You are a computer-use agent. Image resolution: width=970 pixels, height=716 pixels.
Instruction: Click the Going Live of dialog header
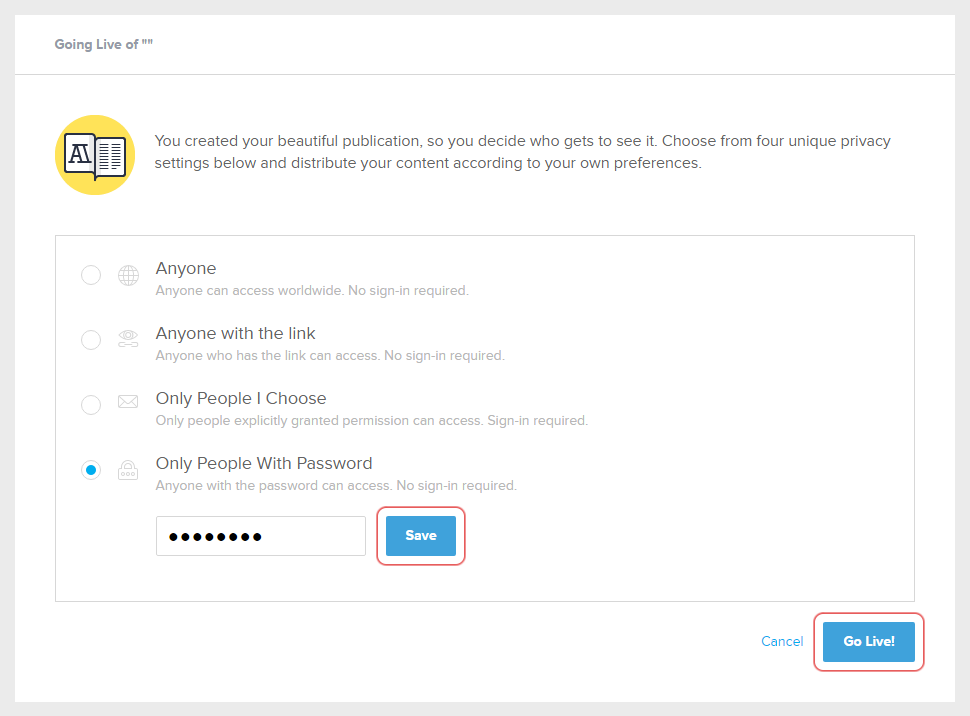coord(104,45)
